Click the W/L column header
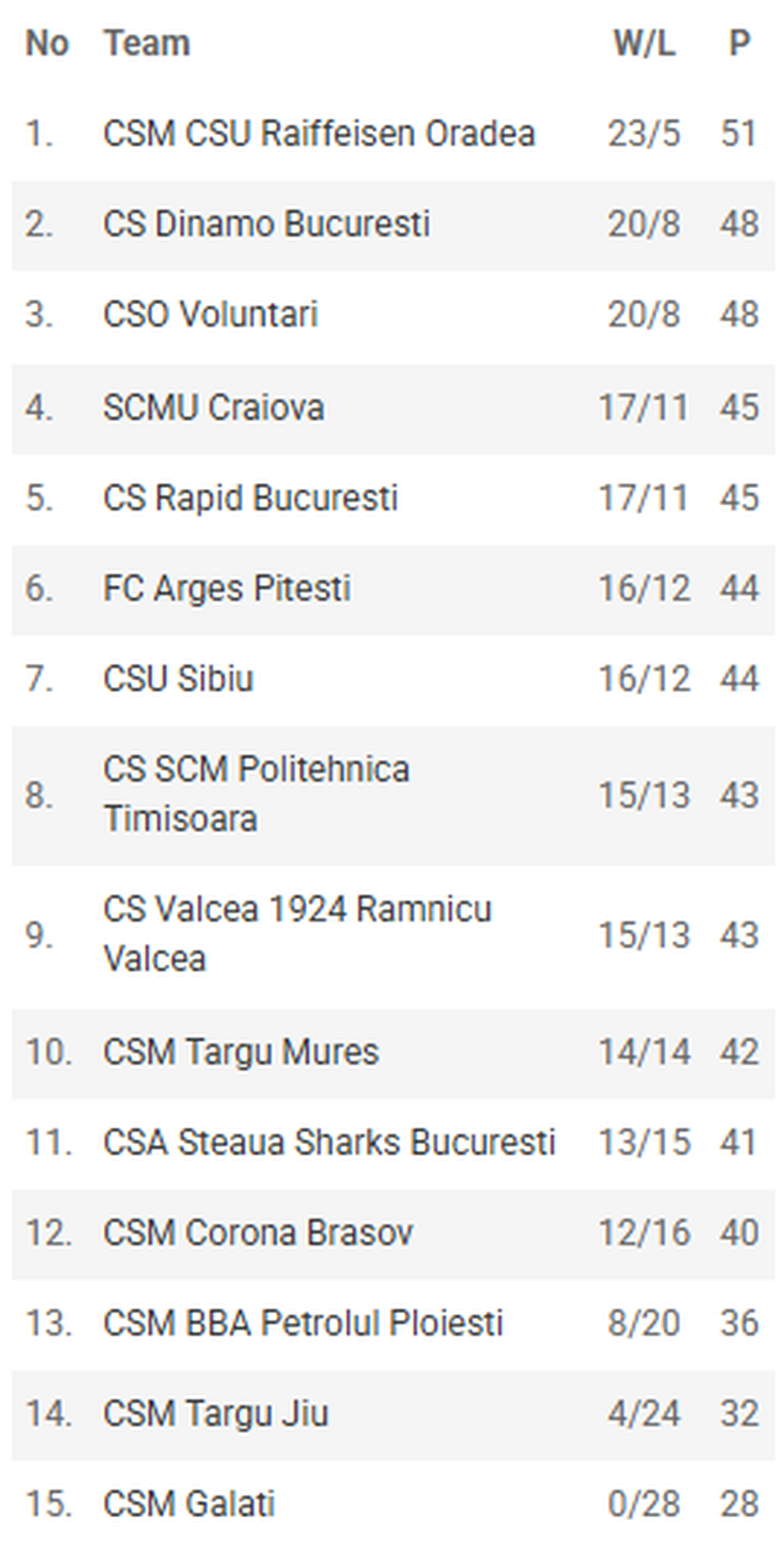The image size is (784, 1560). [x=644, y=43]
